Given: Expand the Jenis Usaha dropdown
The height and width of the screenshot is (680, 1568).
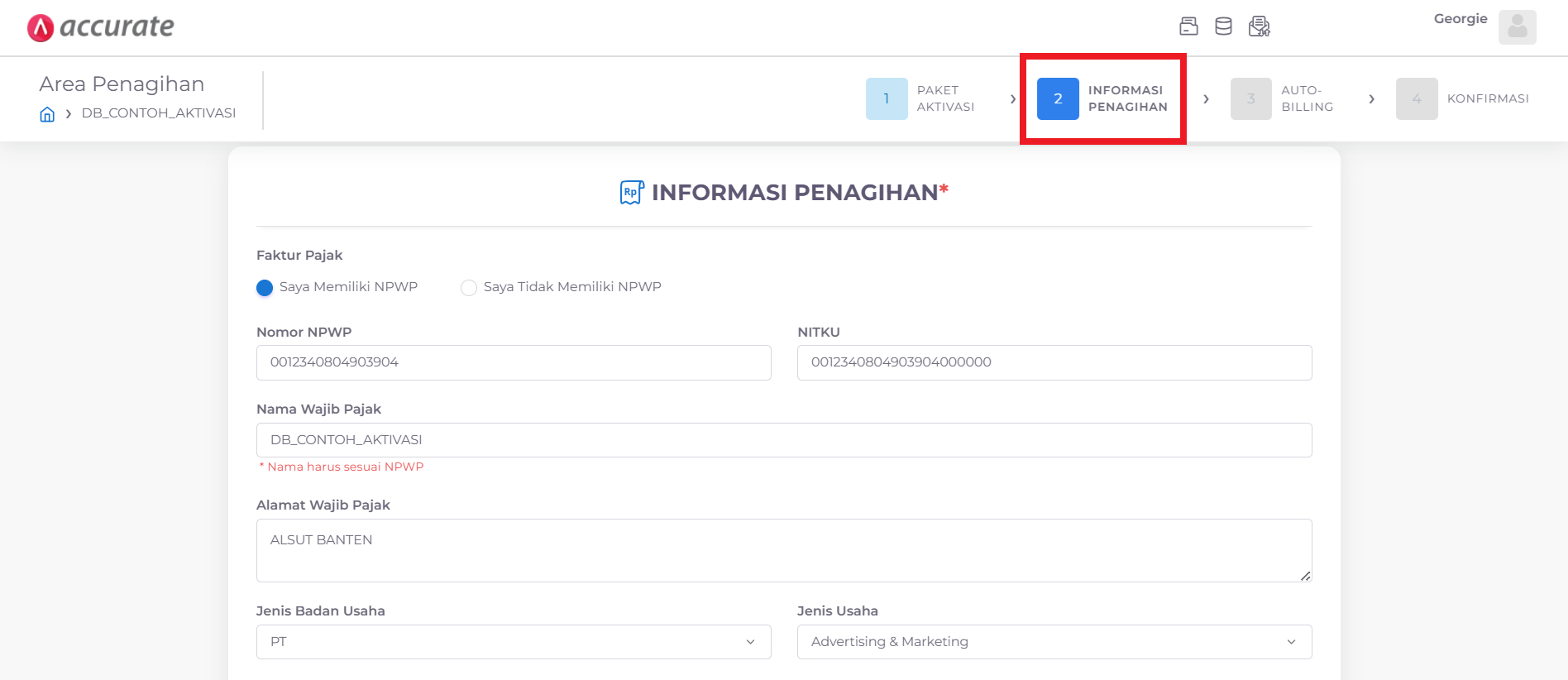Looking at the screenshot, I should tap(1054, 642).
